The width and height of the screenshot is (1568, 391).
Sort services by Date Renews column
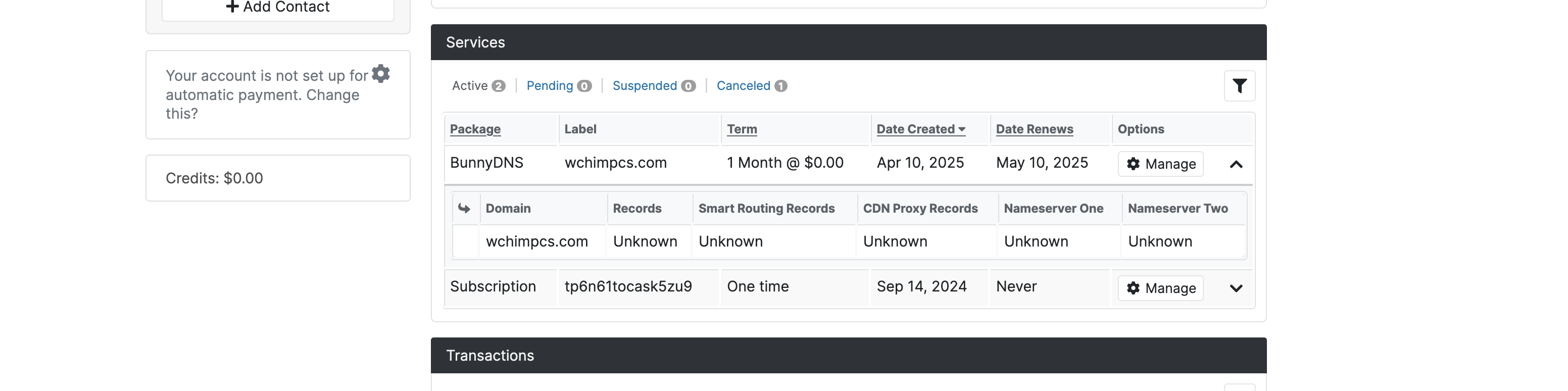click(x=1034, y=129)
